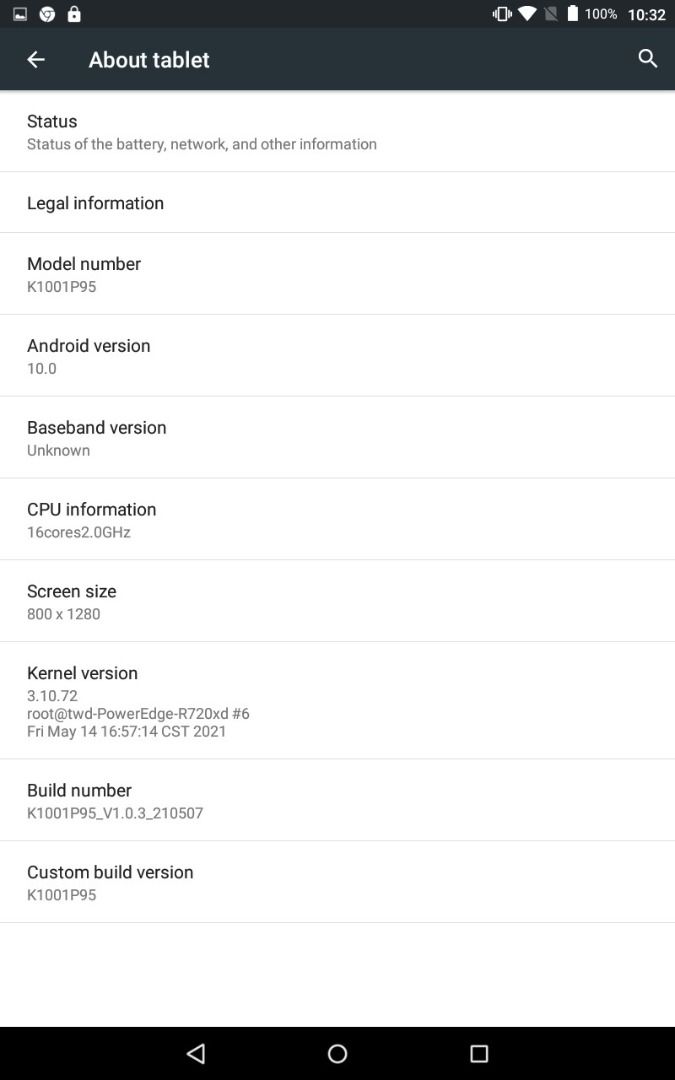Open the Status entry
The width and height of the screenshot is (675, 1080).
(338, 132)
